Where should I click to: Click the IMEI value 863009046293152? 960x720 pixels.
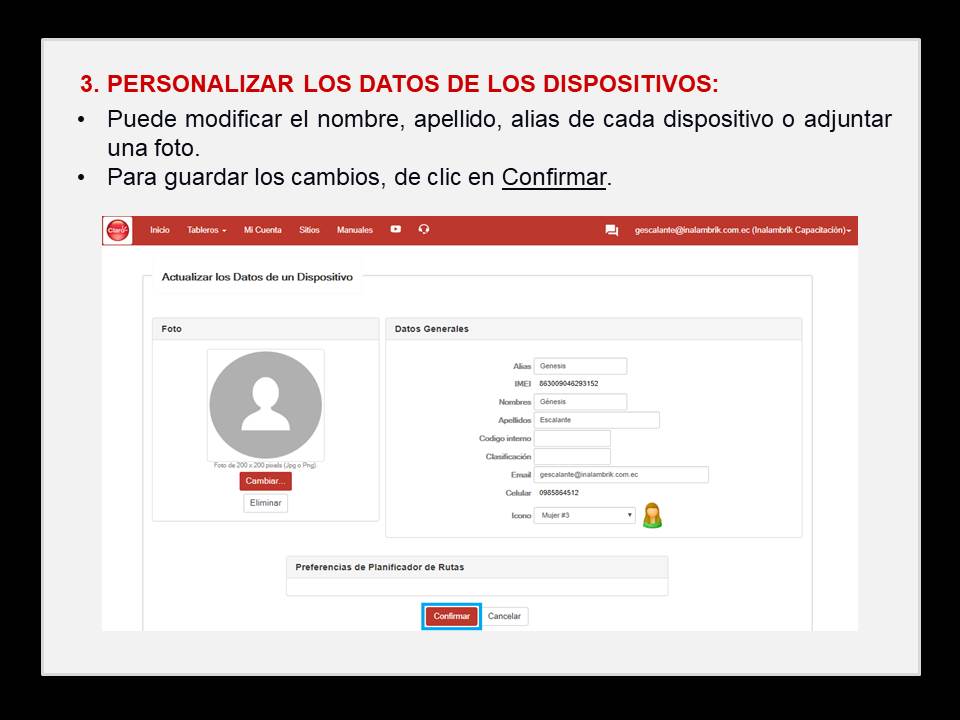pos(569,384)
